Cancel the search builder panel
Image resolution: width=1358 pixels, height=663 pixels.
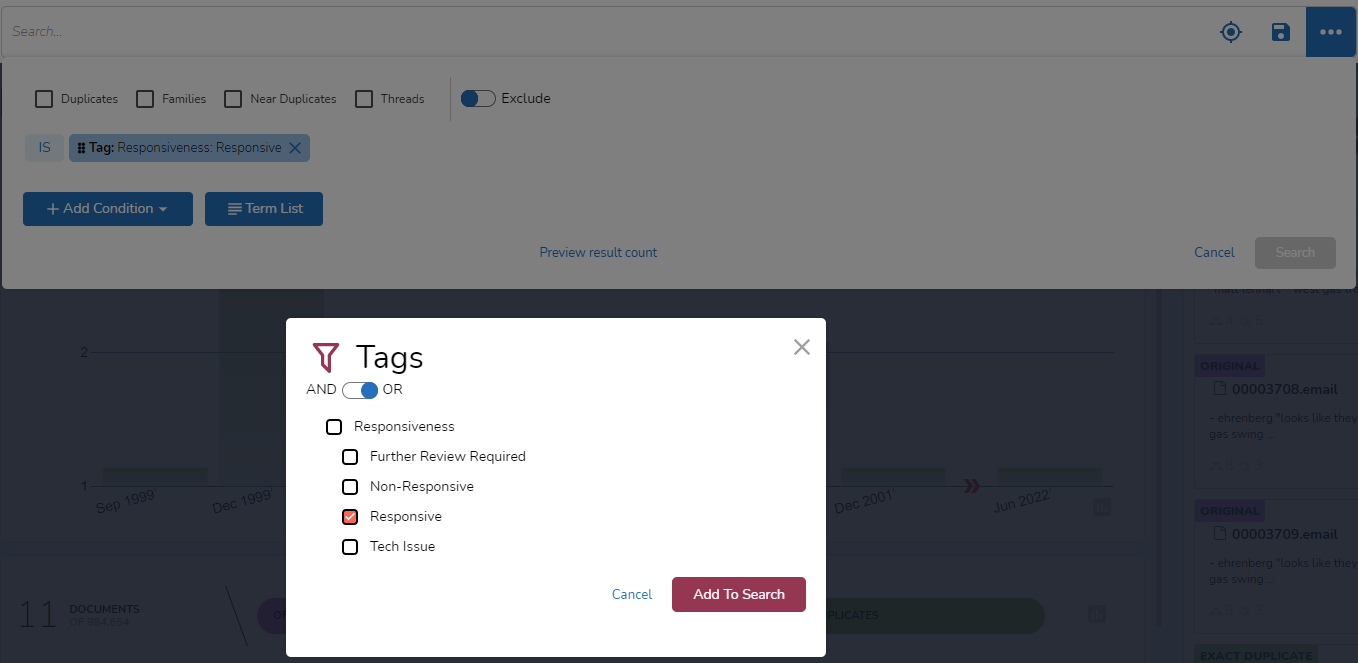(1214, 253)
